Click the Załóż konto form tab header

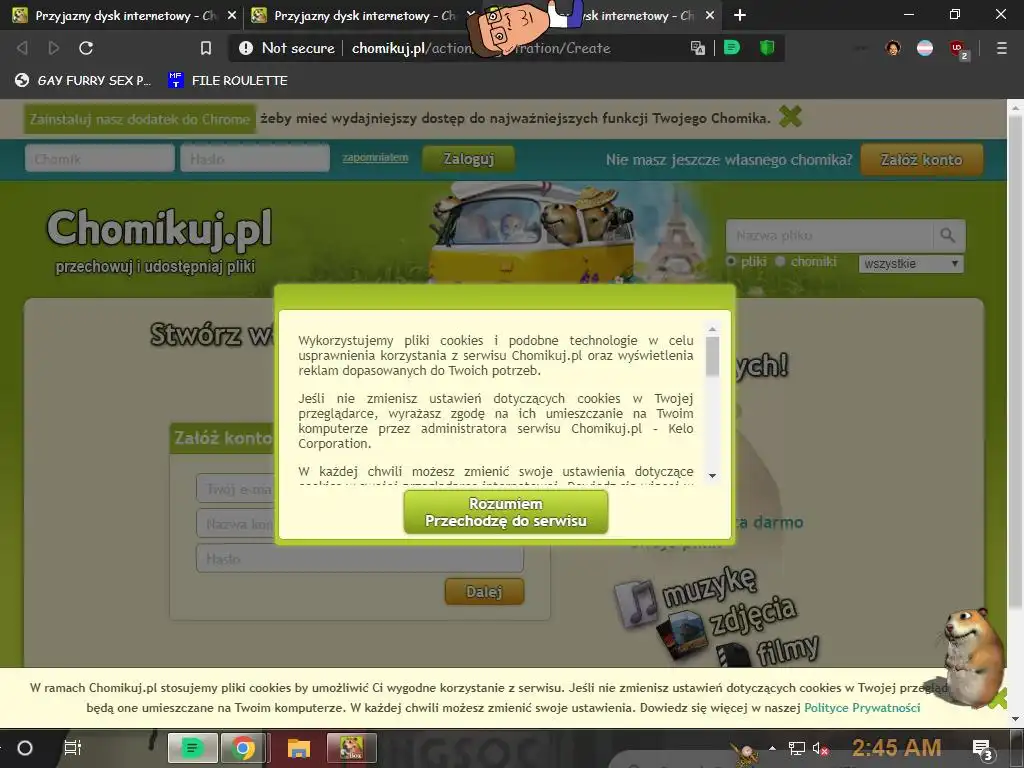(x=222, y=438)
